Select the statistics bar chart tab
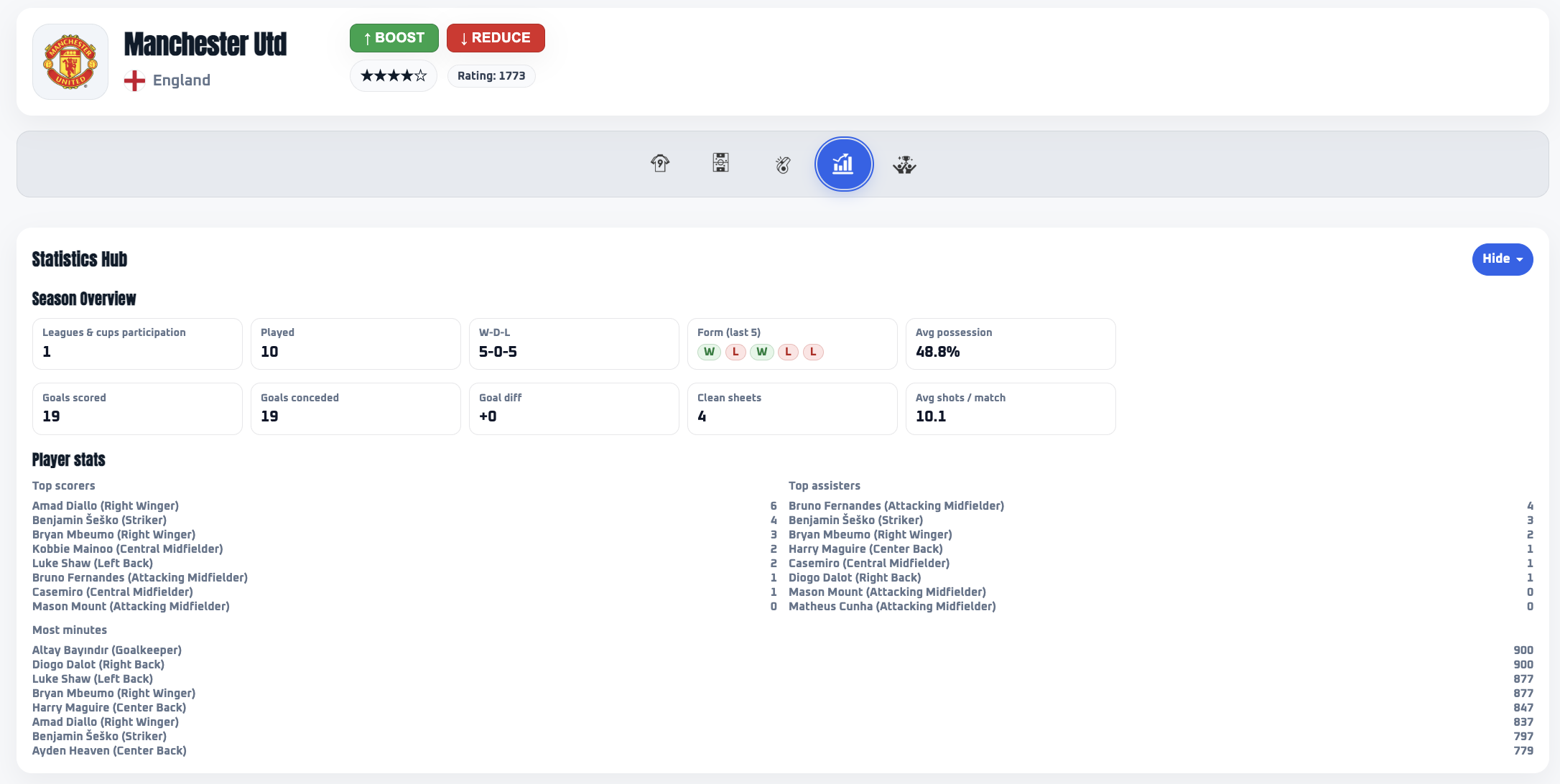1560x784 pixels. pyautogui.click(x=844, y=164)
